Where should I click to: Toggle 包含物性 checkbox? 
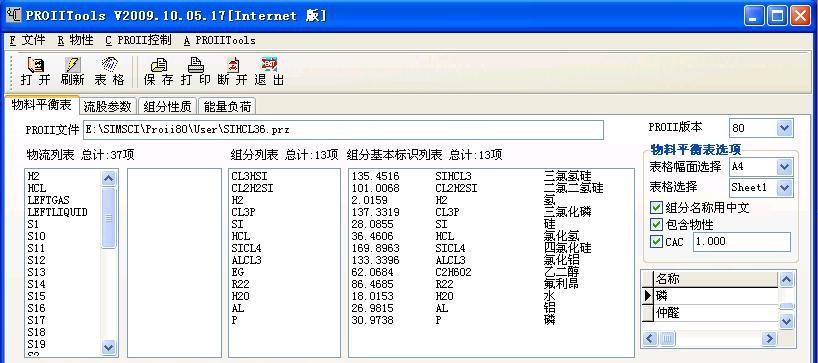[x=656, y=225]
